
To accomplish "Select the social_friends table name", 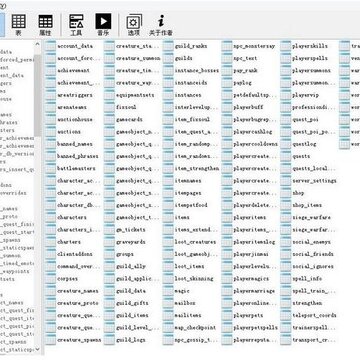I will 313,254.
